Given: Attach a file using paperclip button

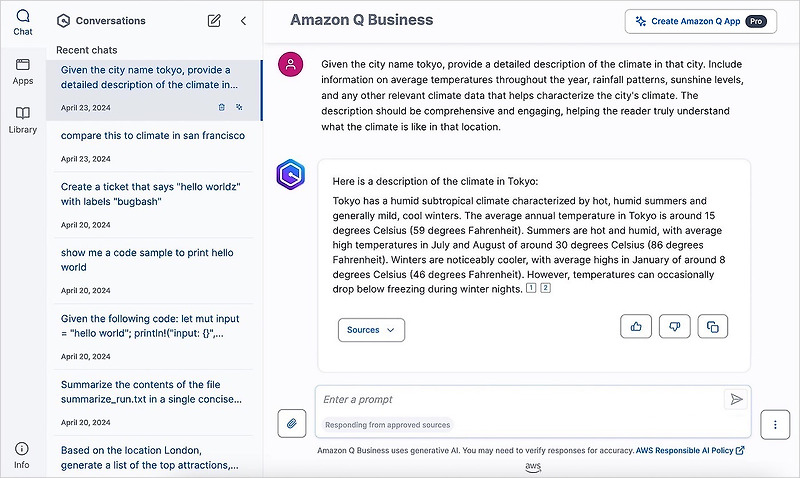Looking at the screenshot, I should coord(291,424).
